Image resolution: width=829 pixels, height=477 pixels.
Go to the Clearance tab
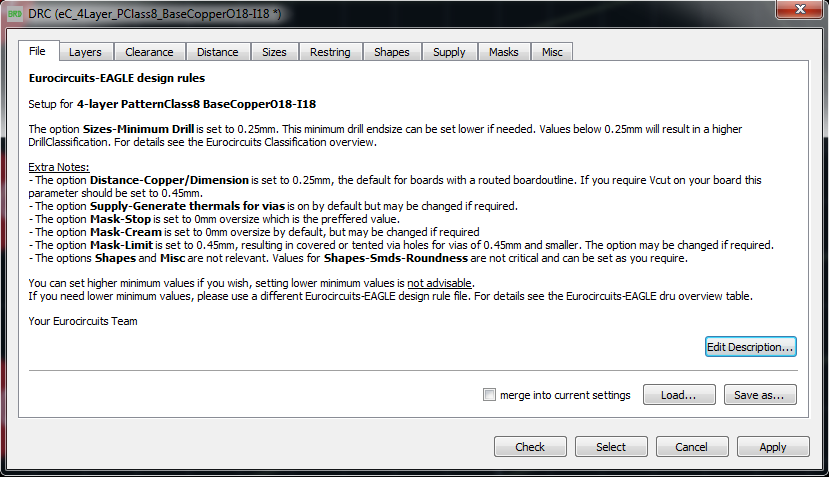[149, 52]
